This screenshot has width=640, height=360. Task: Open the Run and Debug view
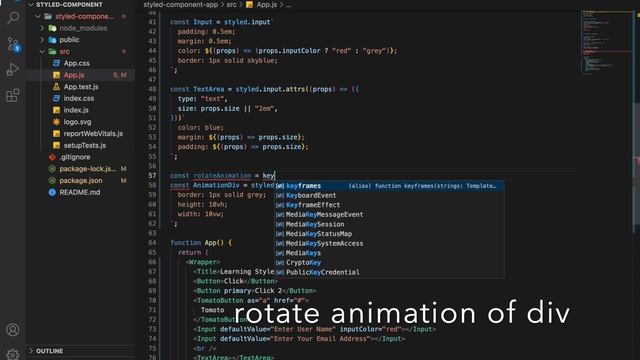point(13,70)
